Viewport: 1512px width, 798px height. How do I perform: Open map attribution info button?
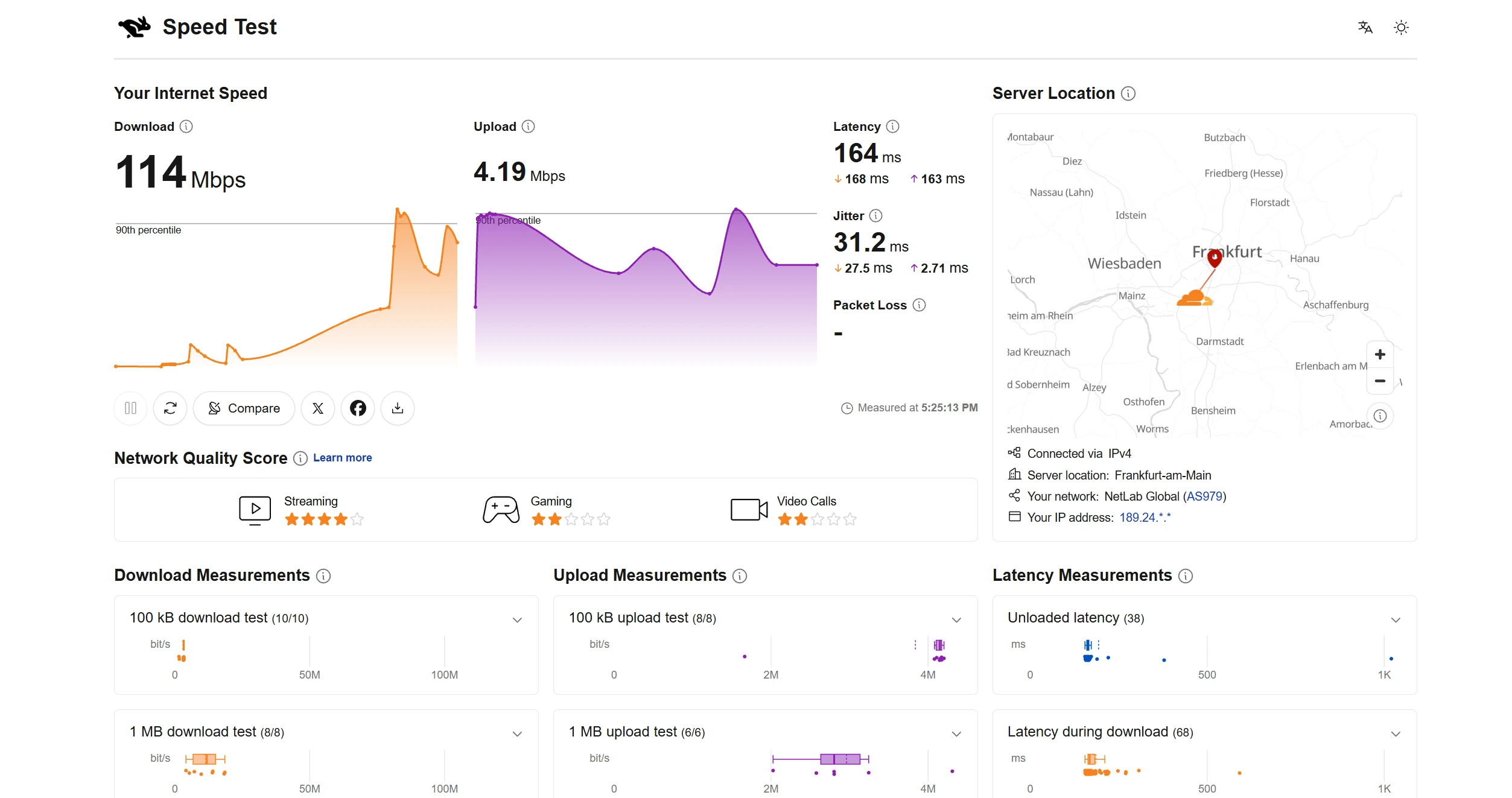tap(1380, 416)
